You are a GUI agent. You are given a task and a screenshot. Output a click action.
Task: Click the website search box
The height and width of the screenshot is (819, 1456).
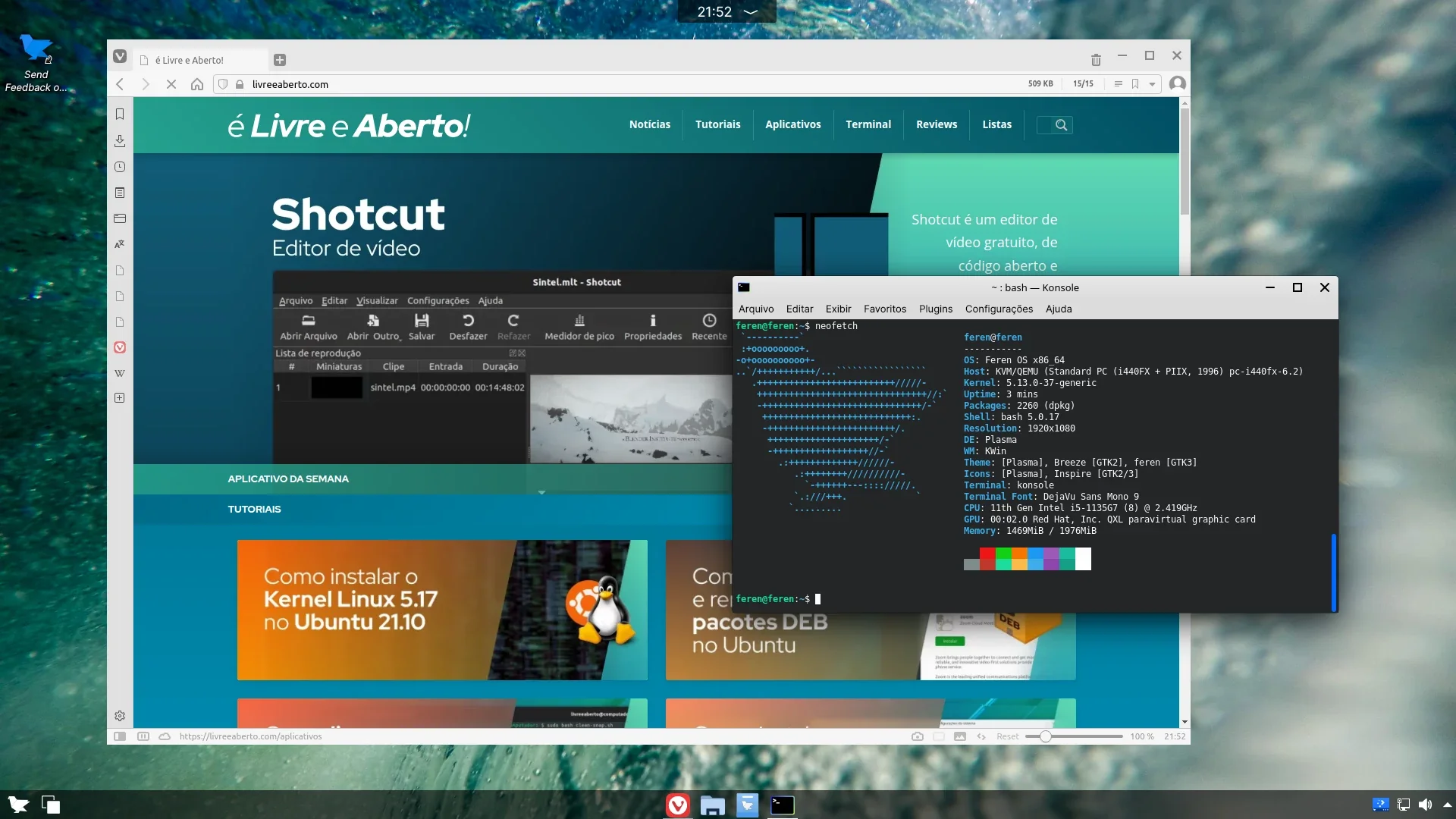(1055, 125)
